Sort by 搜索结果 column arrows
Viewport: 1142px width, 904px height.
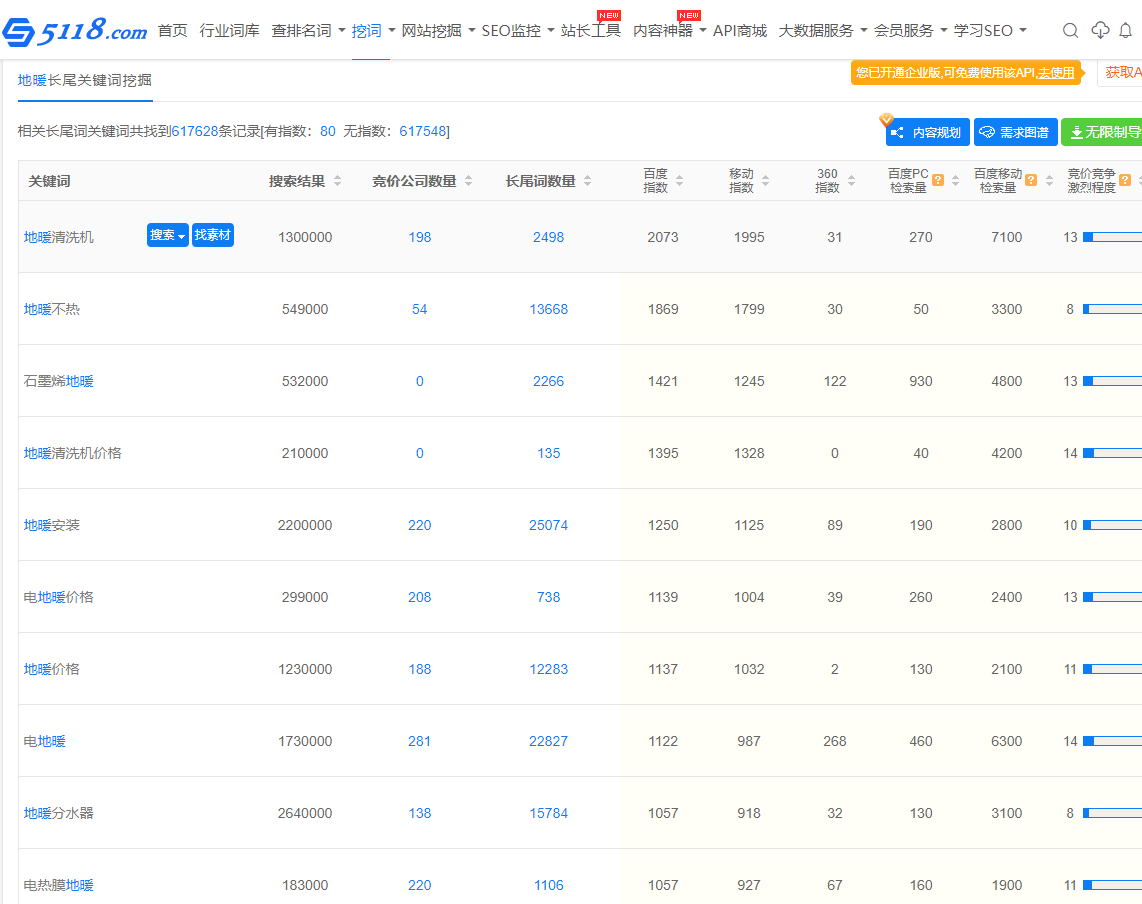(338, 181)
